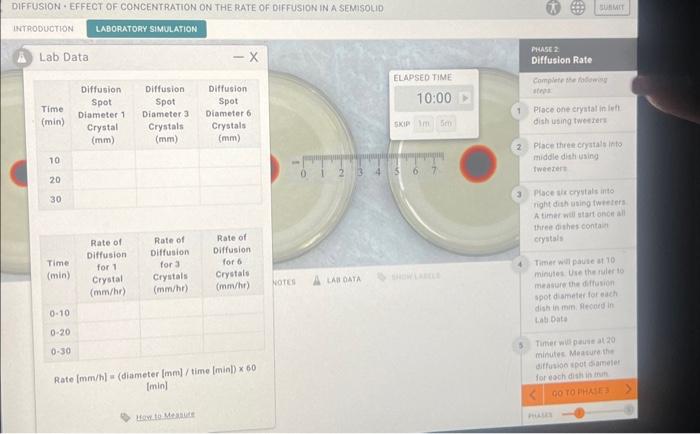This screenshot has width=700, height=434.
Task: Click GO TO PHASE 3 button
Action: [x=580, y=392]
